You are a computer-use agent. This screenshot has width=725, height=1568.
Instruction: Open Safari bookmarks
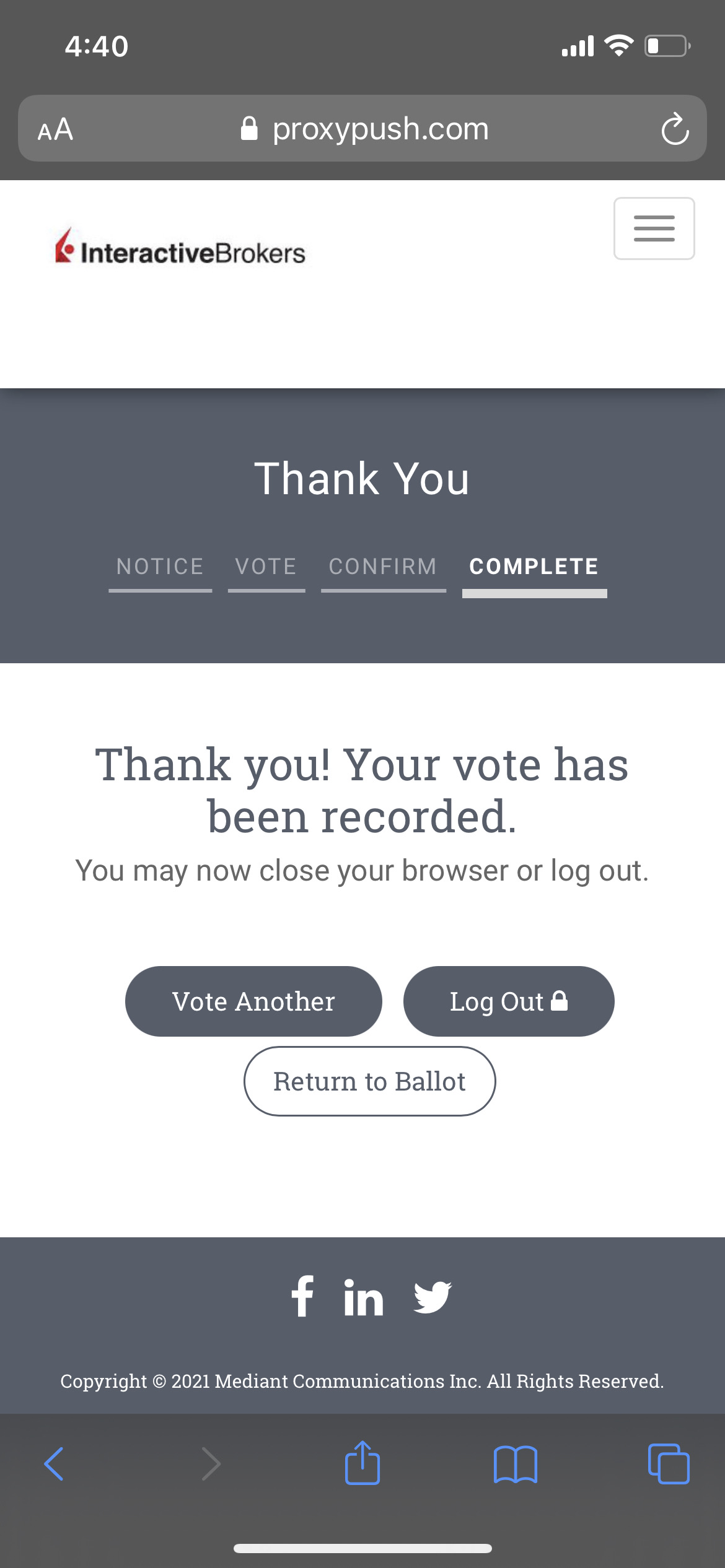pyautogui.click(x=516, y=1464)
